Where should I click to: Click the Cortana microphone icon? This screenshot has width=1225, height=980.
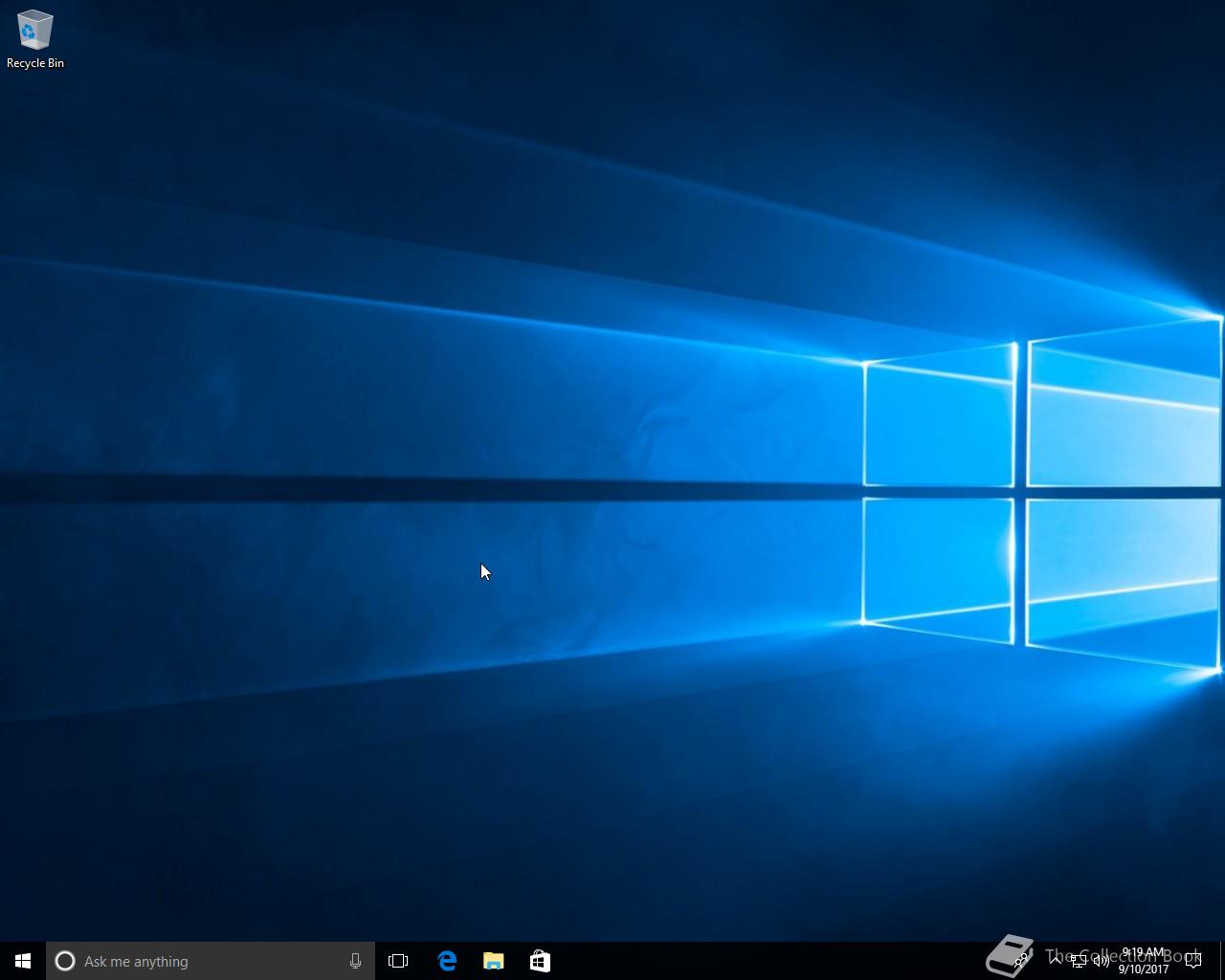click(355, 961)
